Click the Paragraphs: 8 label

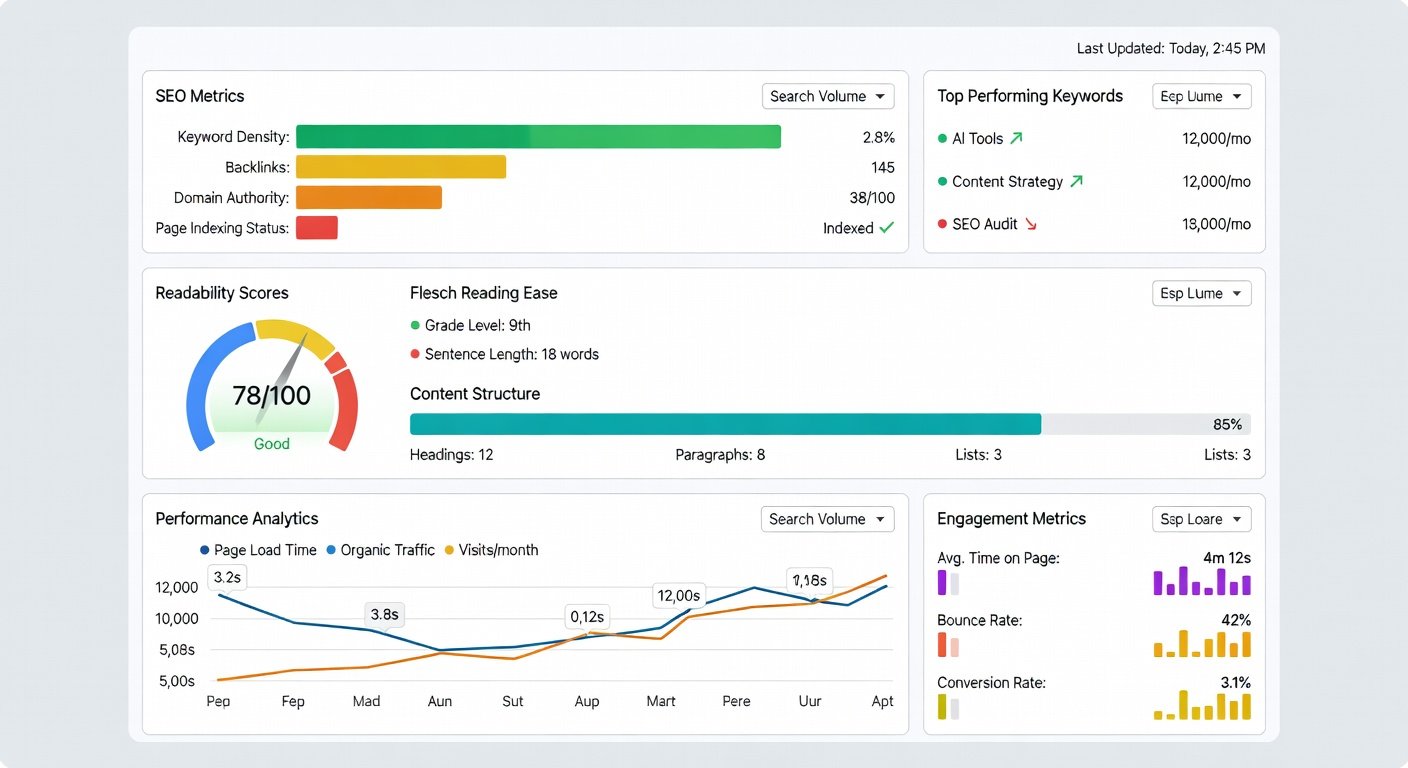(x=720, y=455)
